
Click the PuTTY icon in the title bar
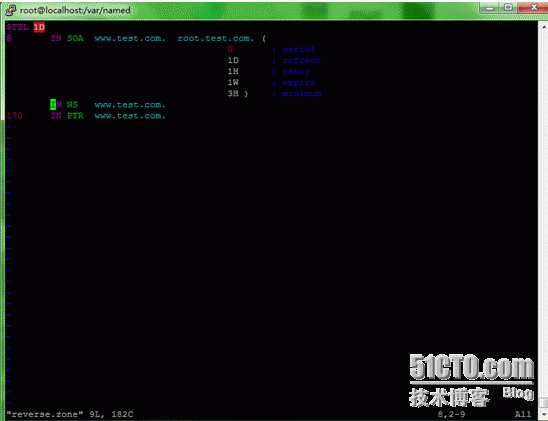coord(10,10)
